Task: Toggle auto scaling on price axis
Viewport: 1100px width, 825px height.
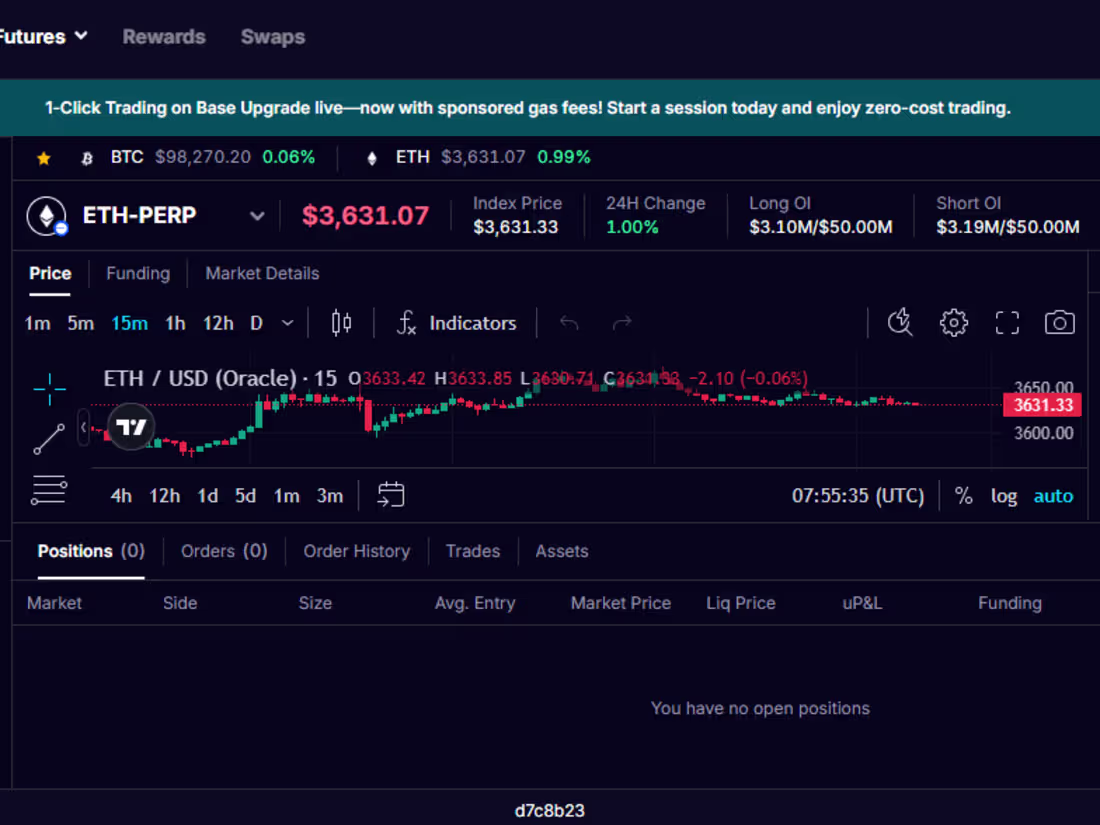Action: 1053,495
